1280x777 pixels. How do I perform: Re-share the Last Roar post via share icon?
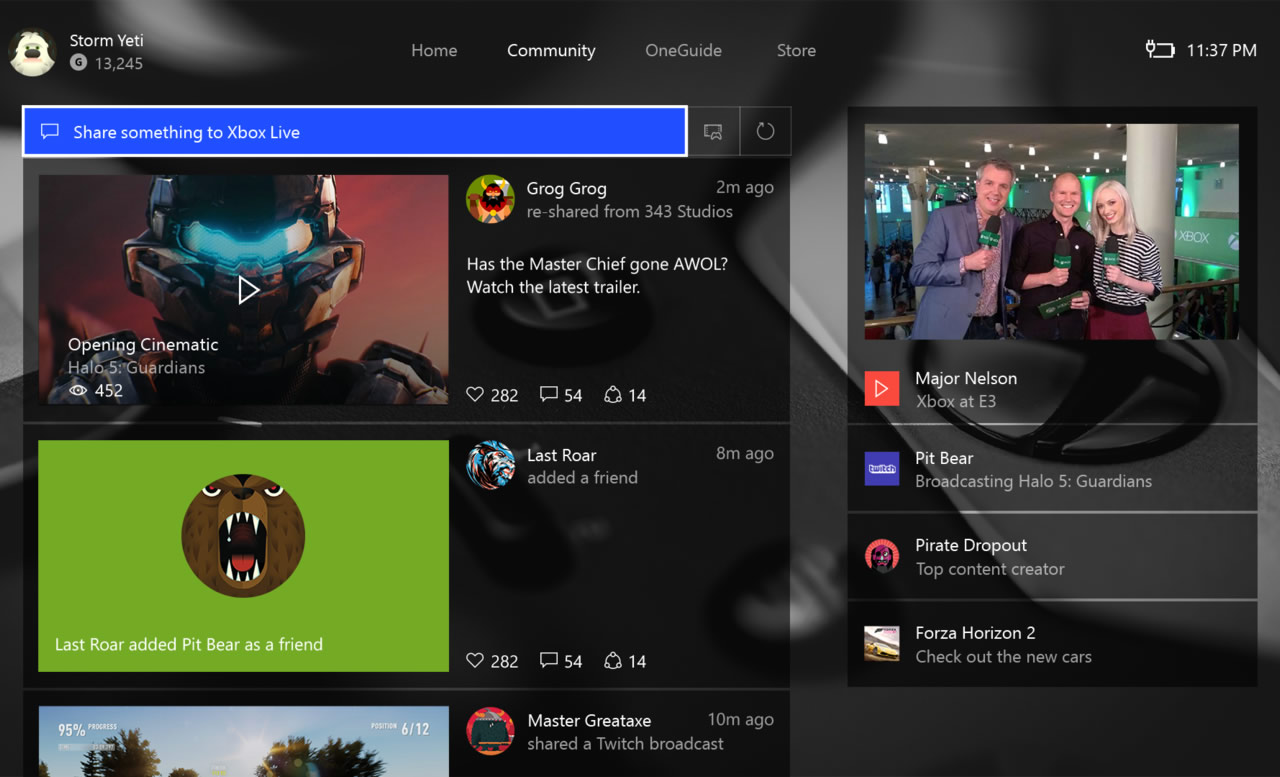tap(613, 661)
